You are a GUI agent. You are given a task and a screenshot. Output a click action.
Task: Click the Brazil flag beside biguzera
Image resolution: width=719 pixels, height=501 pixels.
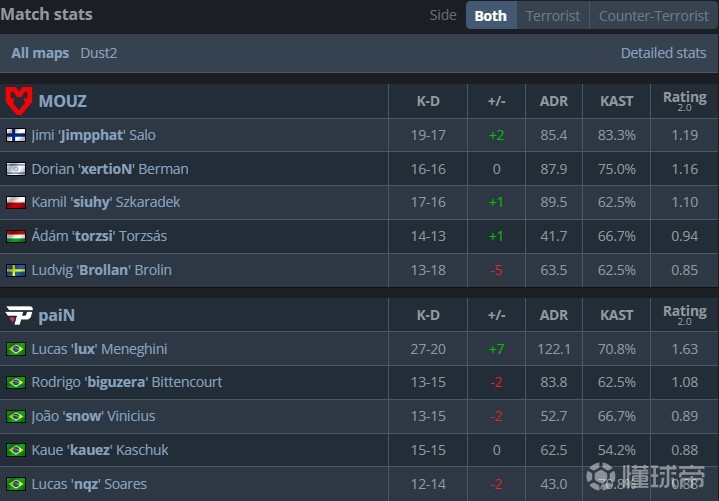tap(16, 382)
